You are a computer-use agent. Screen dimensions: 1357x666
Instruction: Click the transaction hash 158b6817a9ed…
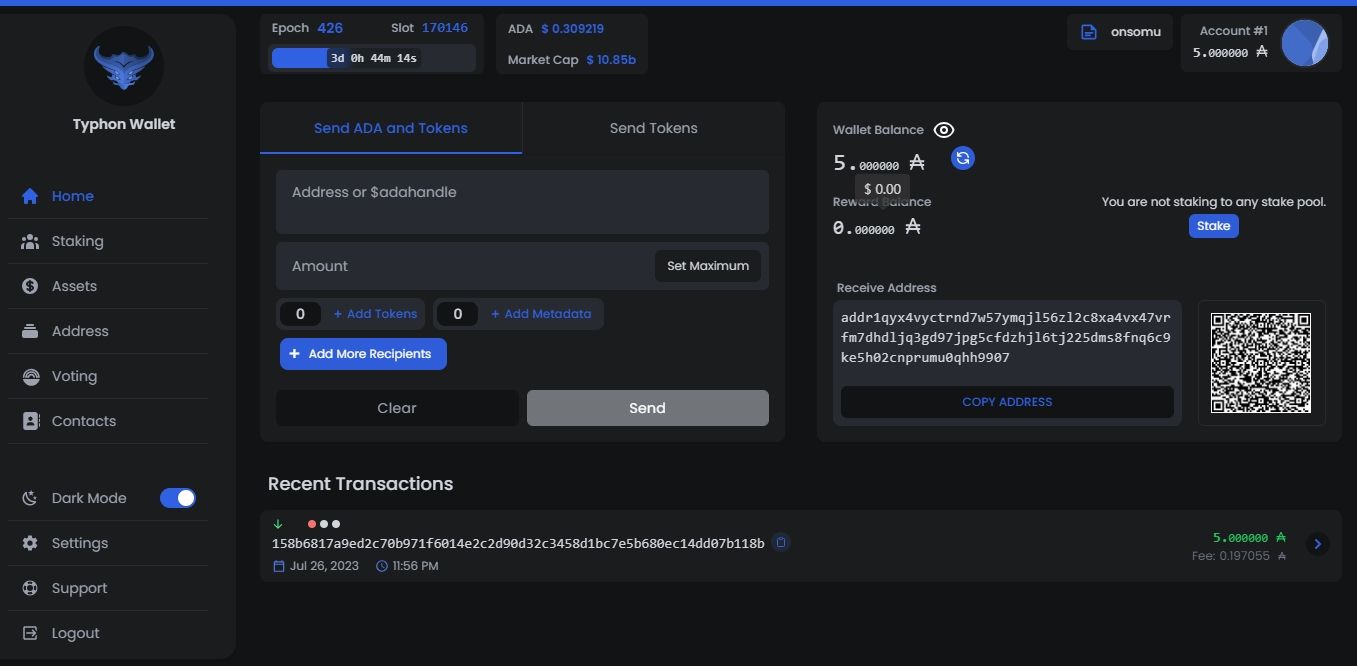[518, 544]
